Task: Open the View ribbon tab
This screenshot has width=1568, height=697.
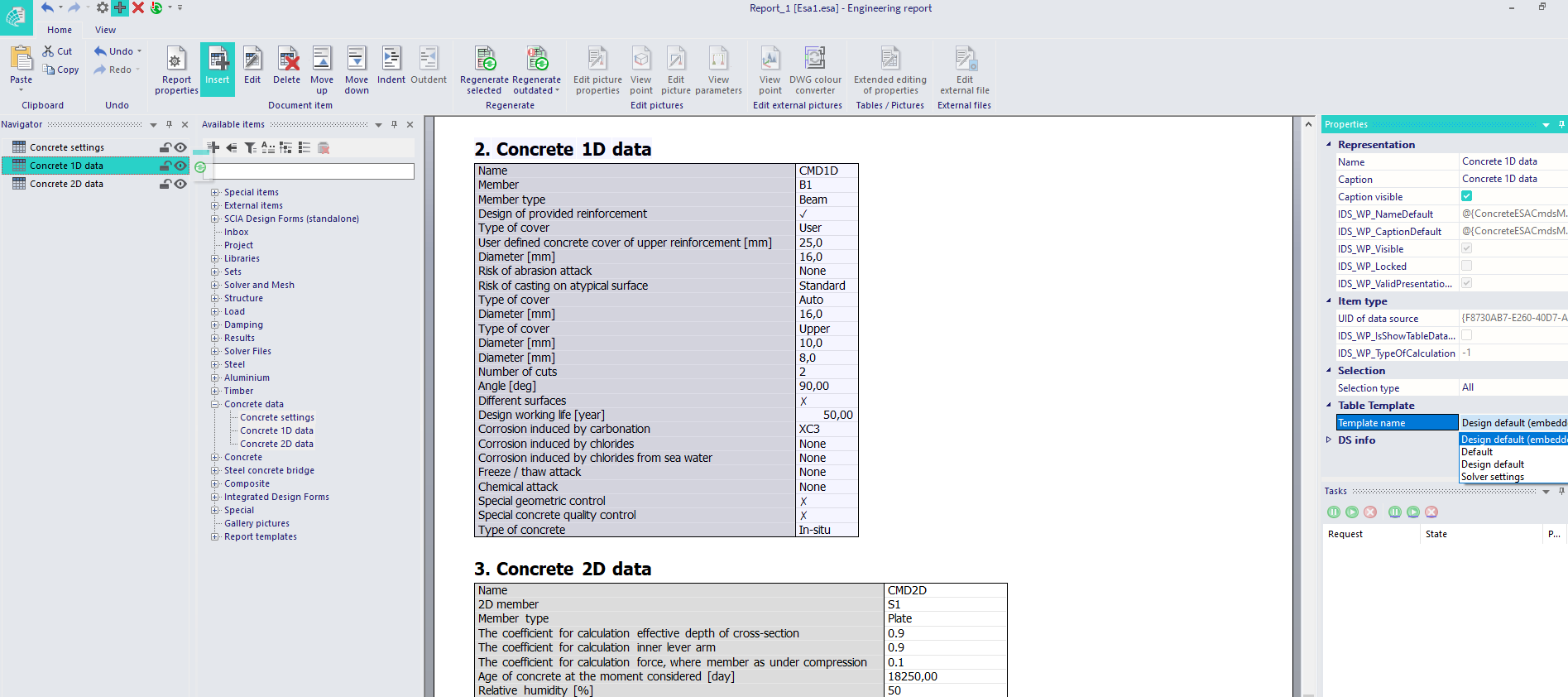Action: point(106,30)
